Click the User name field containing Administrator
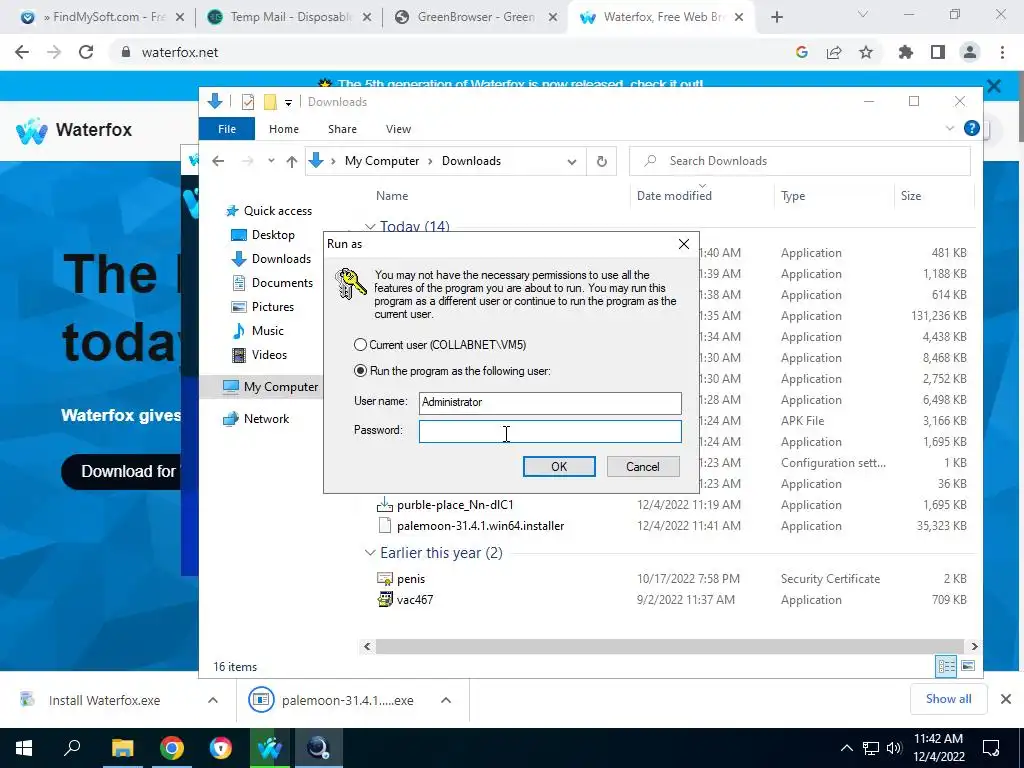The image size is (1024, 768). [x=550, y=402]
